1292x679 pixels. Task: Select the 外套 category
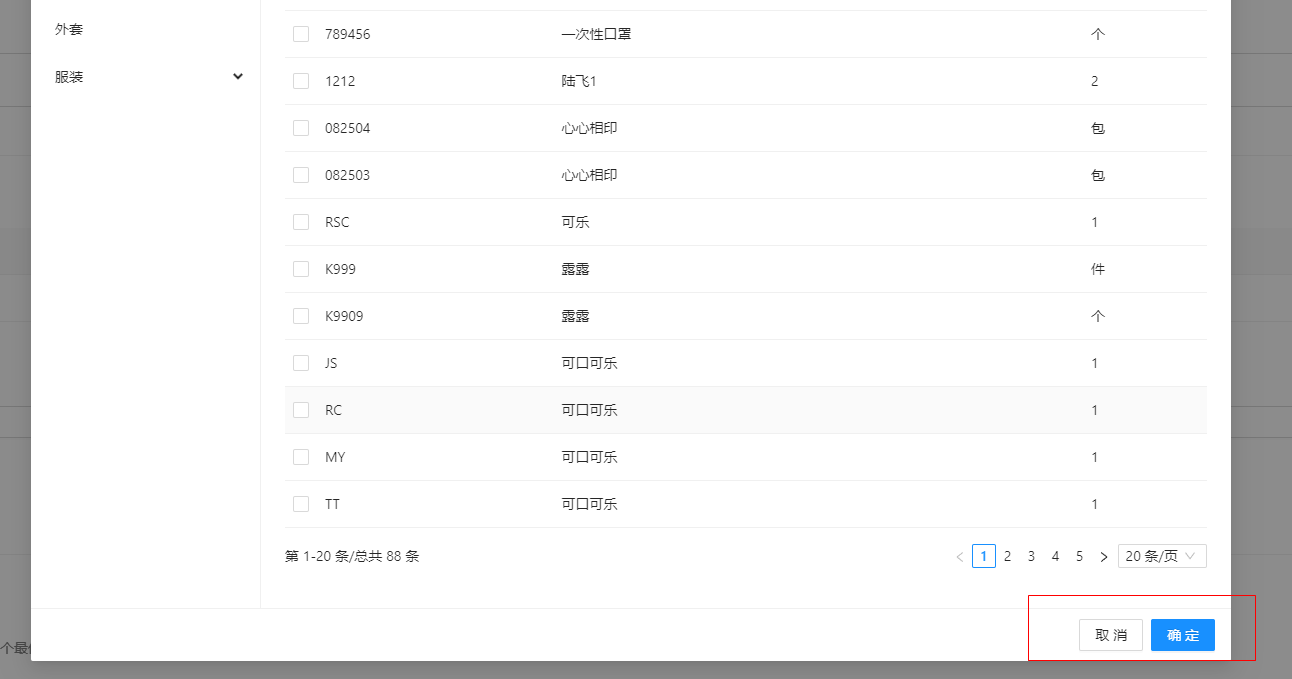point(69,29)
